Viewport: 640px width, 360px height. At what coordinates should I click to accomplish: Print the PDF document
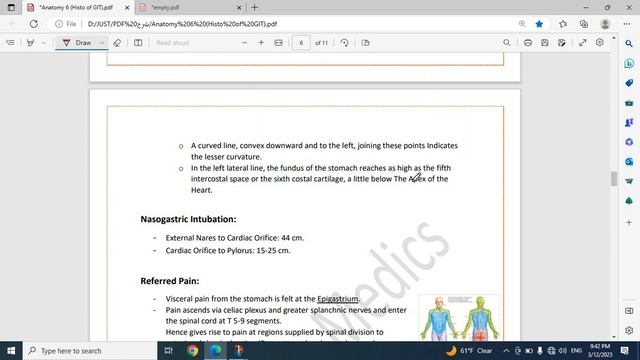pyautogui.click(x=528, y=42)
